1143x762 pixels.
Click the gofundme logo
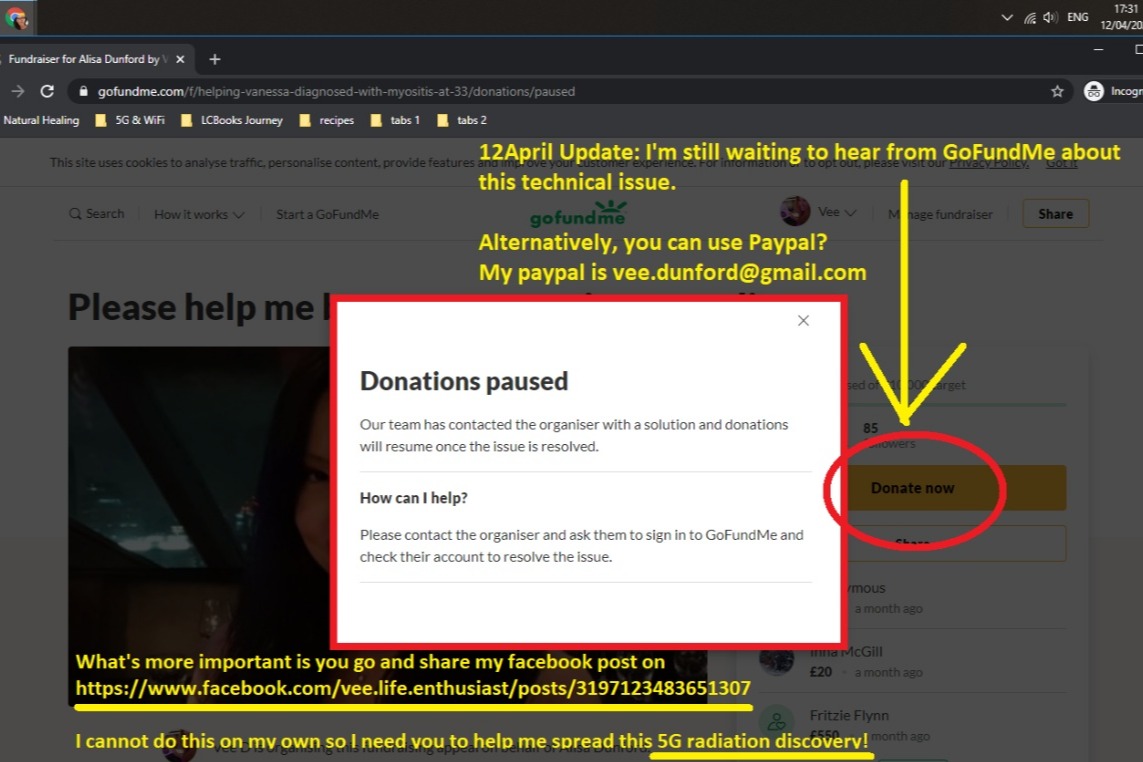click(578, 215)
